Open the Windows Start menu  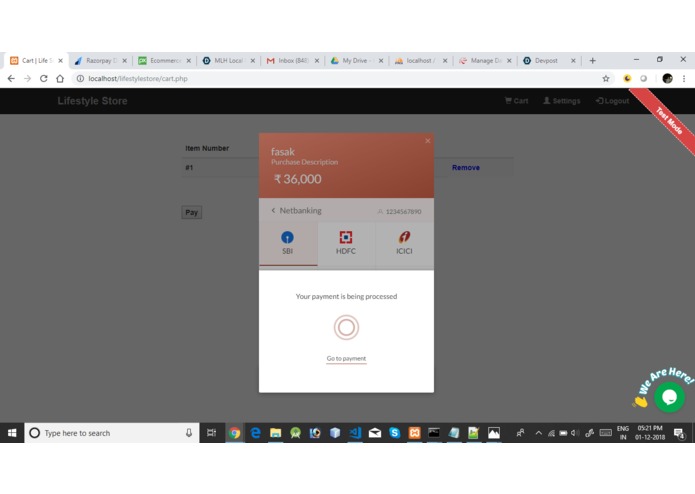[x=12, y=433]
